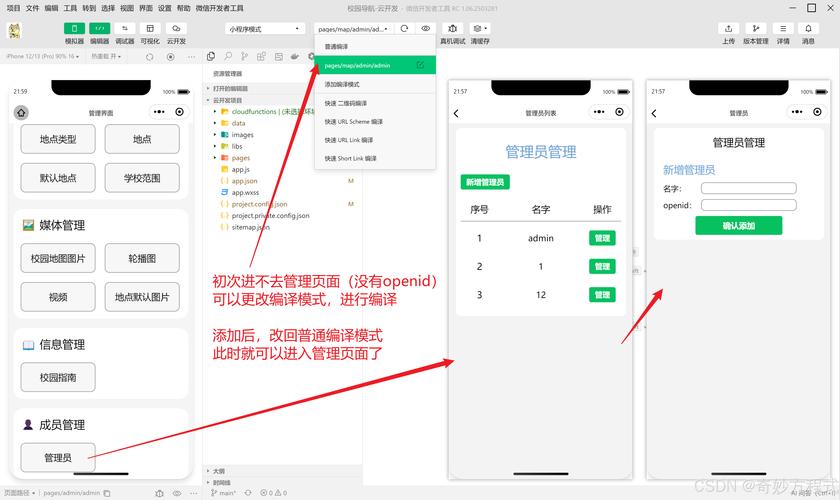The image size is (840, 500).
Task: Click the home icon in simulator header
Action: pyautogui.click(x=21, y=113)
